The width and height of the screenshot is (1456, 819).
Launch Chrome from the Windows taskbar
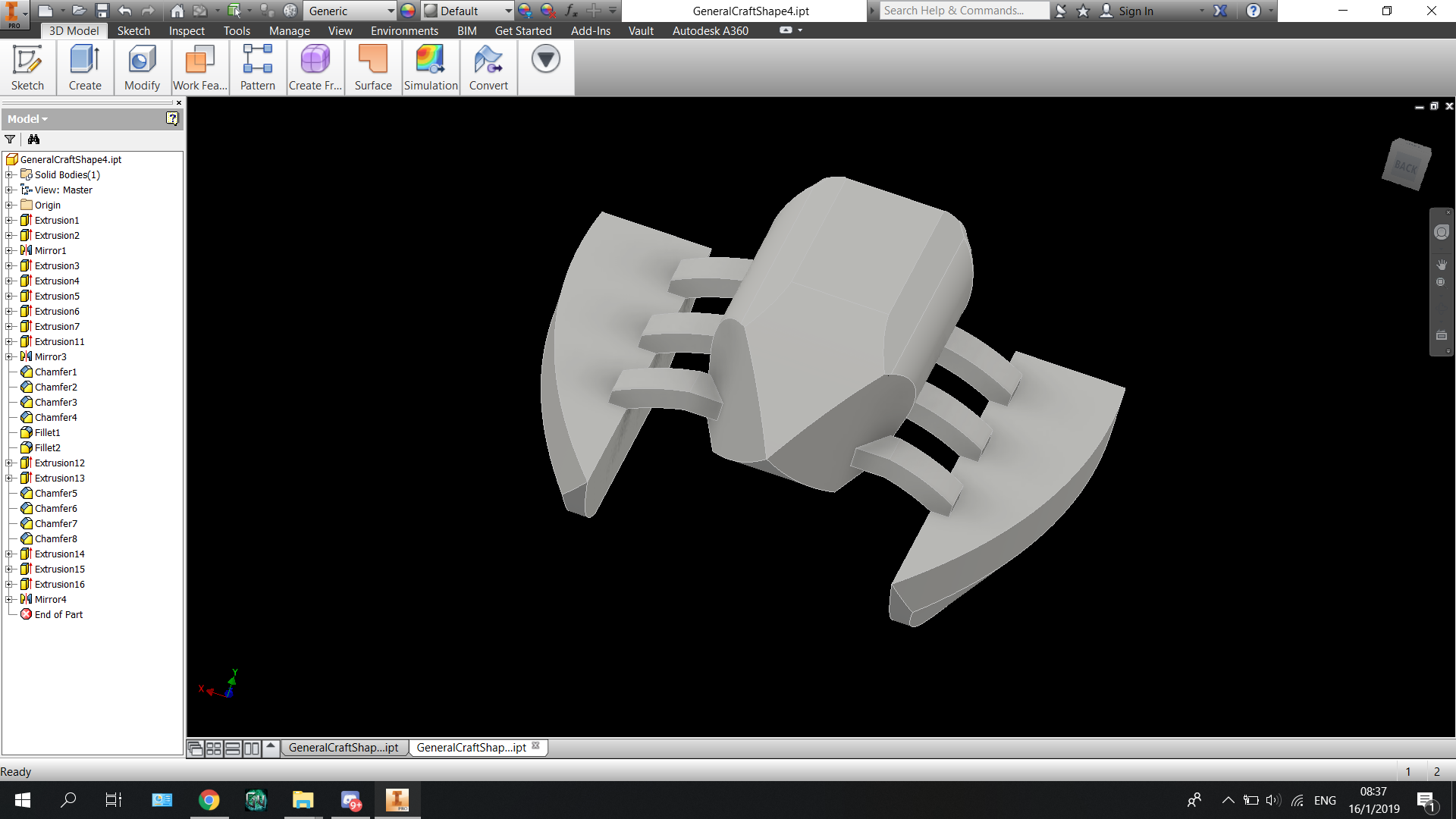(209, 800)
